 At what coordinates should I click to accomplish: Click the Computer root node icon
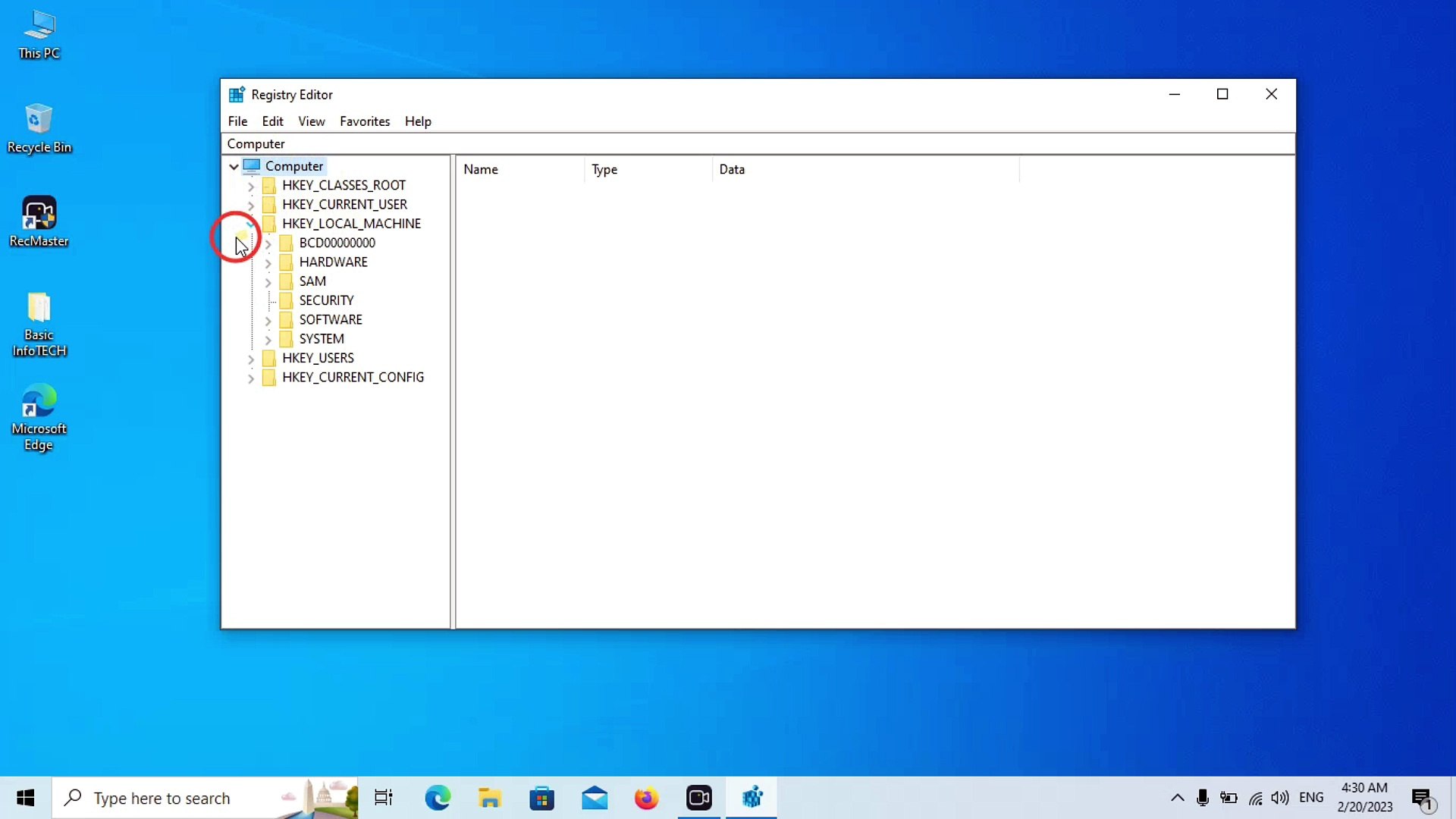[252, 166]
